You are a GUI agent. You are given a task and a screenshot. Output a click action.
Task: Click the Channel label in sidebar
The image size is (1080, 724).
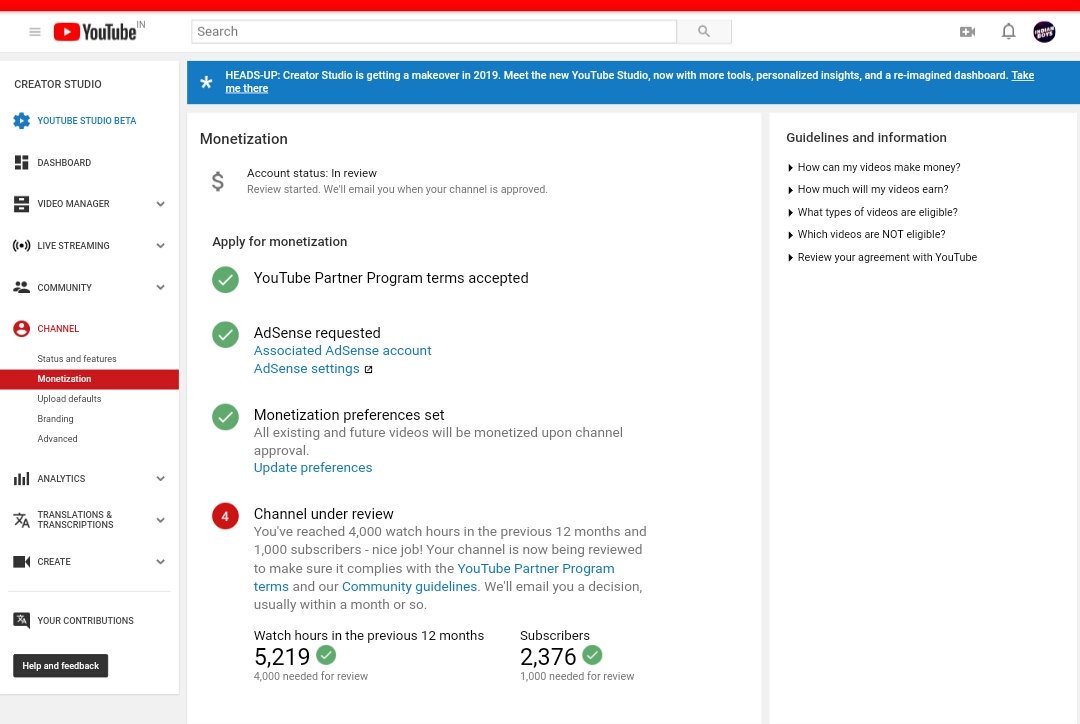[58, 329]
